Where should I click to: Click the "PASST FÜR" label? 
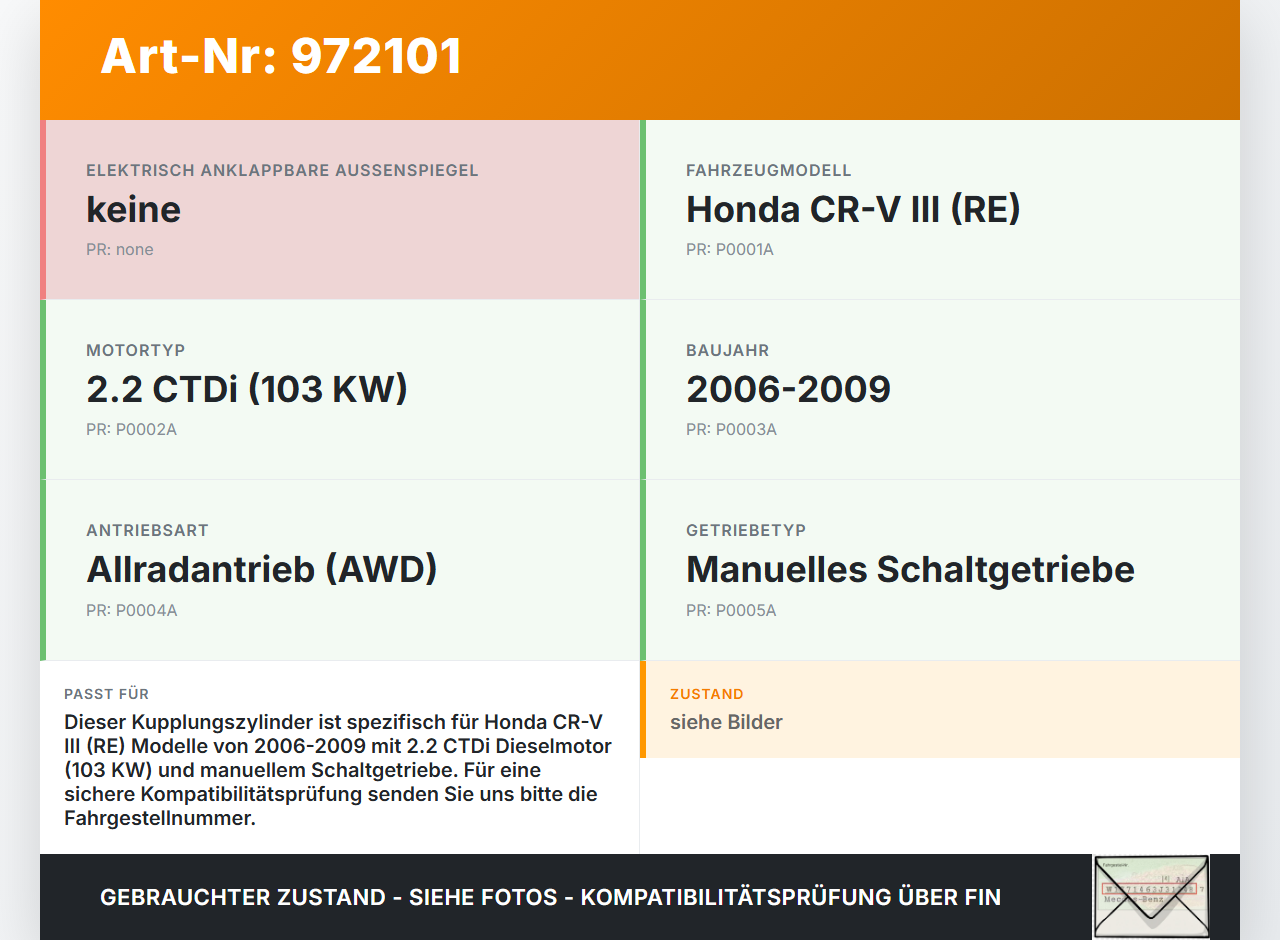pos(107,694)
